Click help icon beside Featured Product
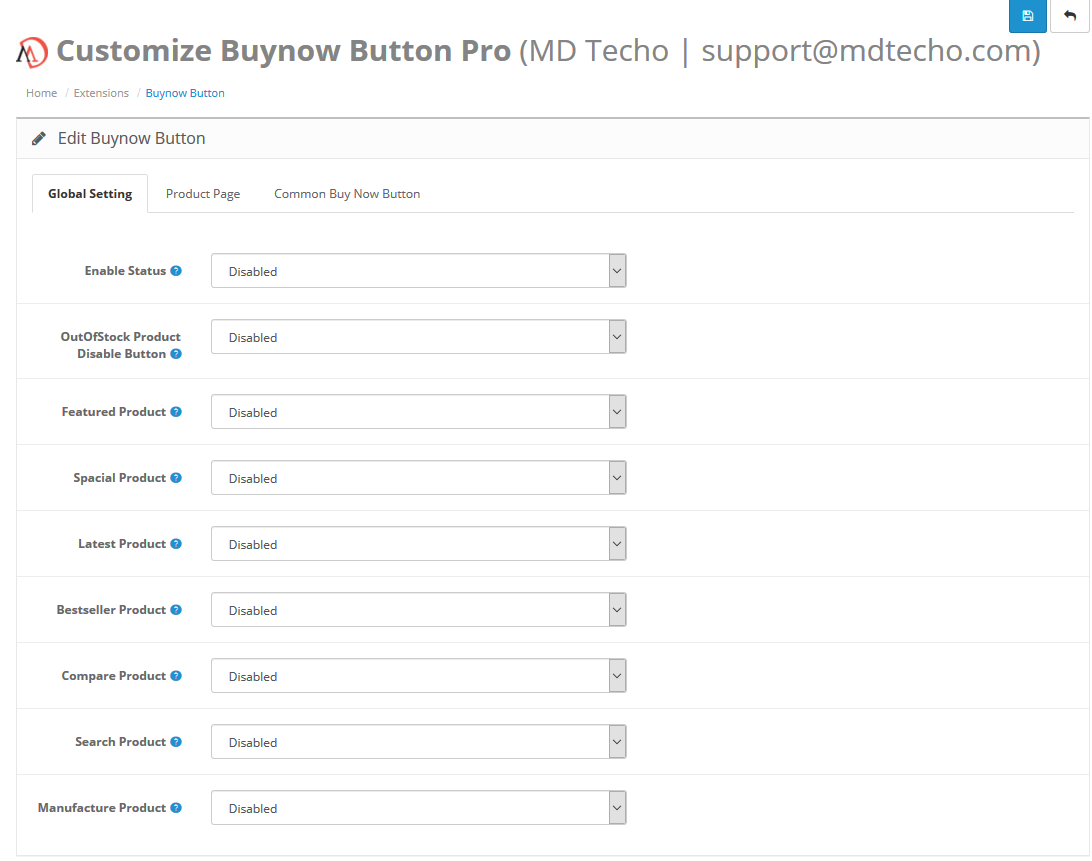 tap(176, 412)
